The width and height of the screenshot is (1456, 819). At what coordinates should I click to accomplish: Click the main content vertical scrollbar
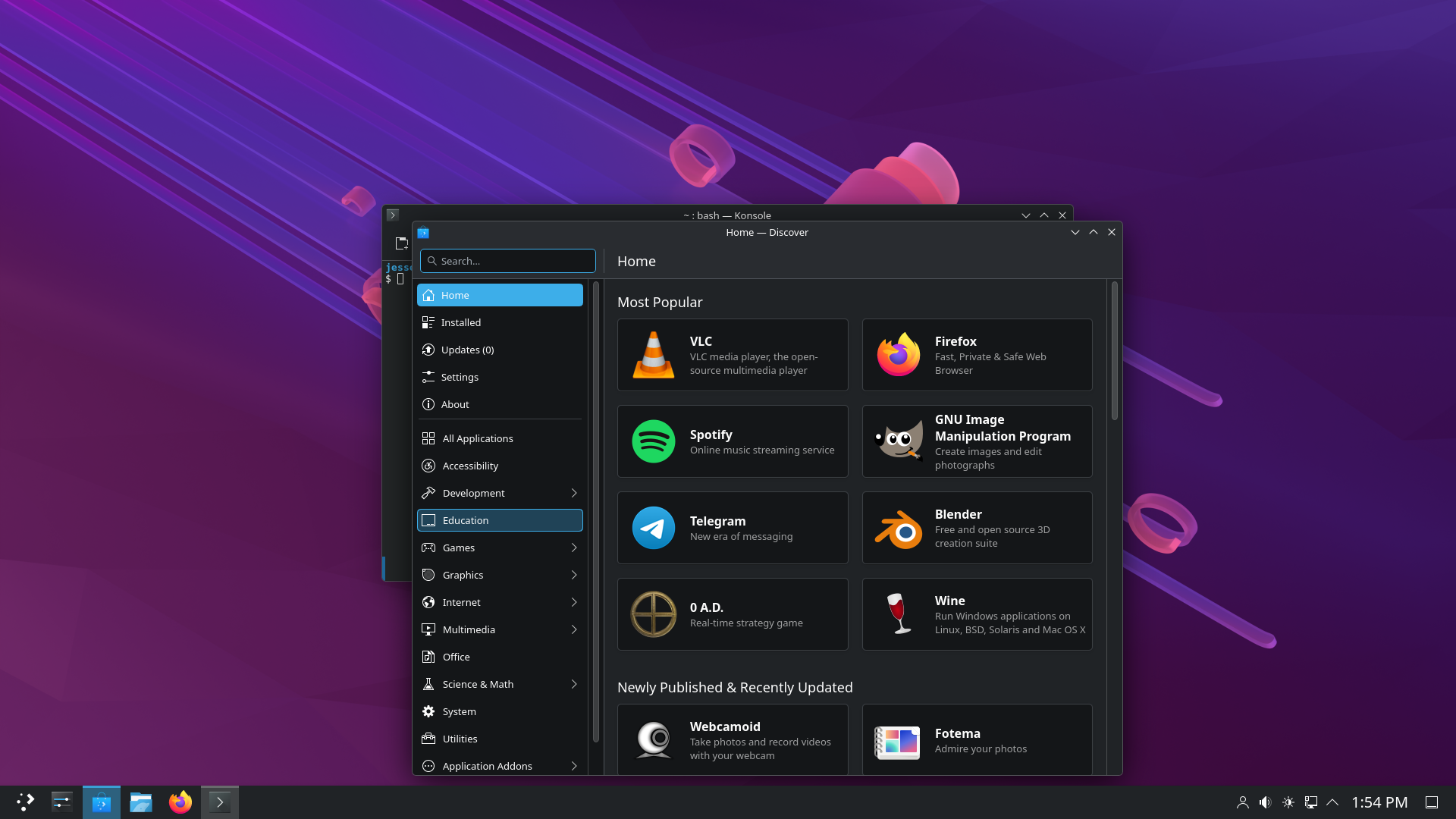click(1114, 350)
